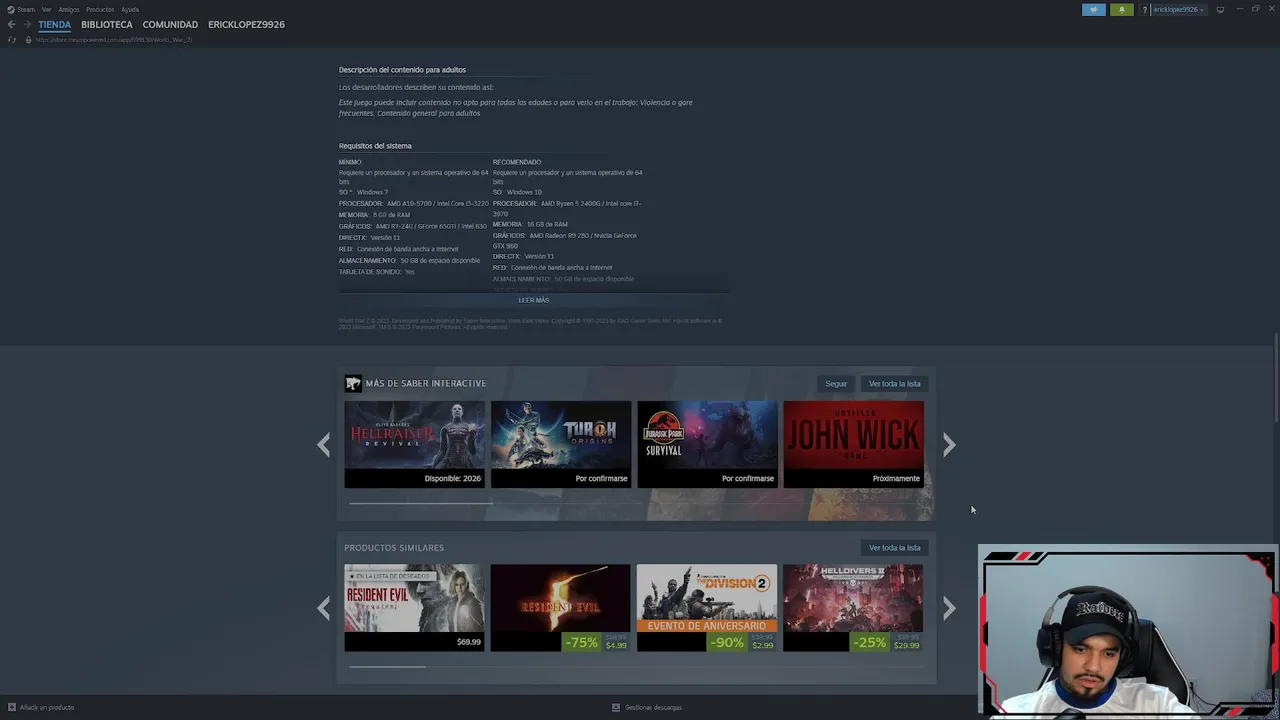Show previous Saber Interactive games with left arrow
The width and height of the screenshot is (1280, 720).
click(323, 445)
